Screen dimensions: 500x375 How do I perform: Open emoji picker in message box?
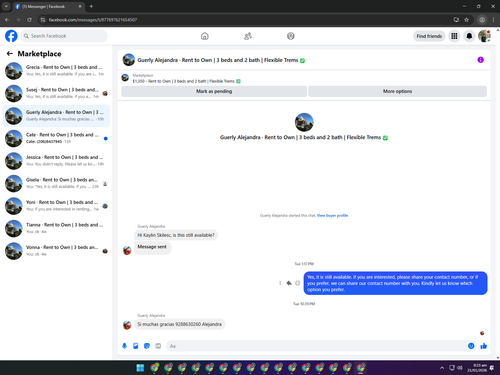click(x=471, y=346)
